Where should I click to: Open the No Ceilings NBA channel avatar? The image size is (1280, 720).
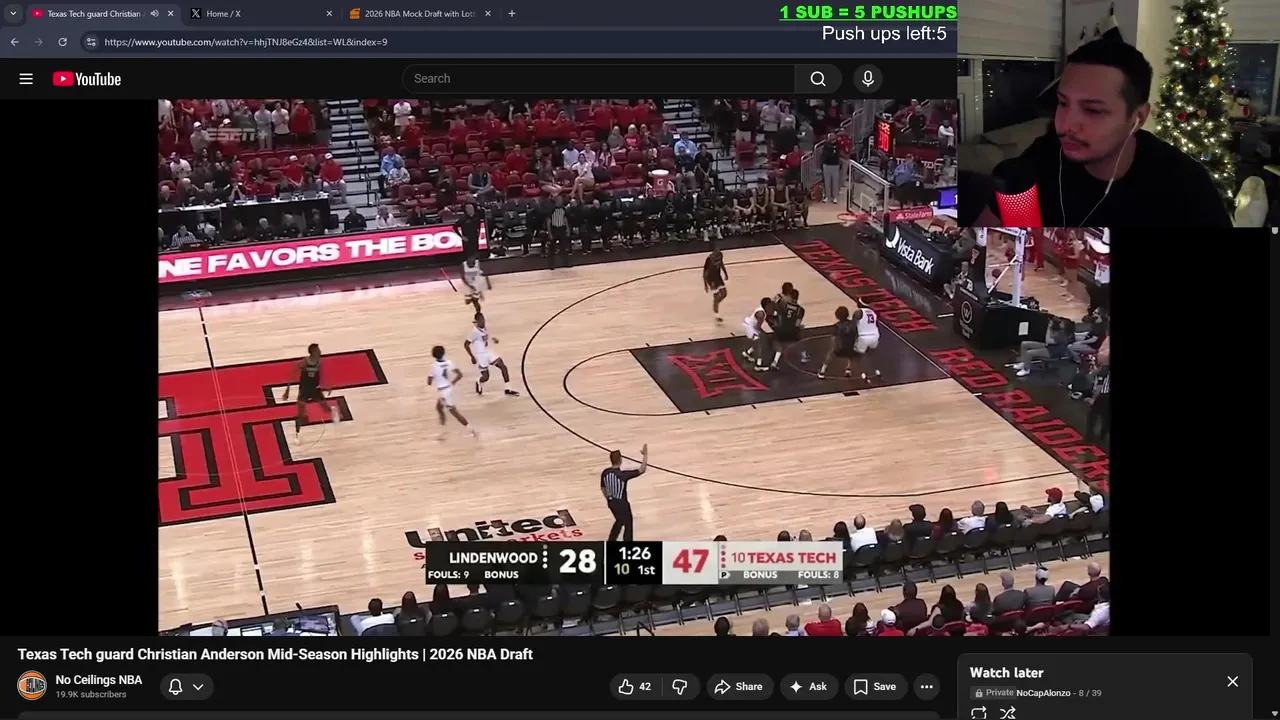coord(32,686)
